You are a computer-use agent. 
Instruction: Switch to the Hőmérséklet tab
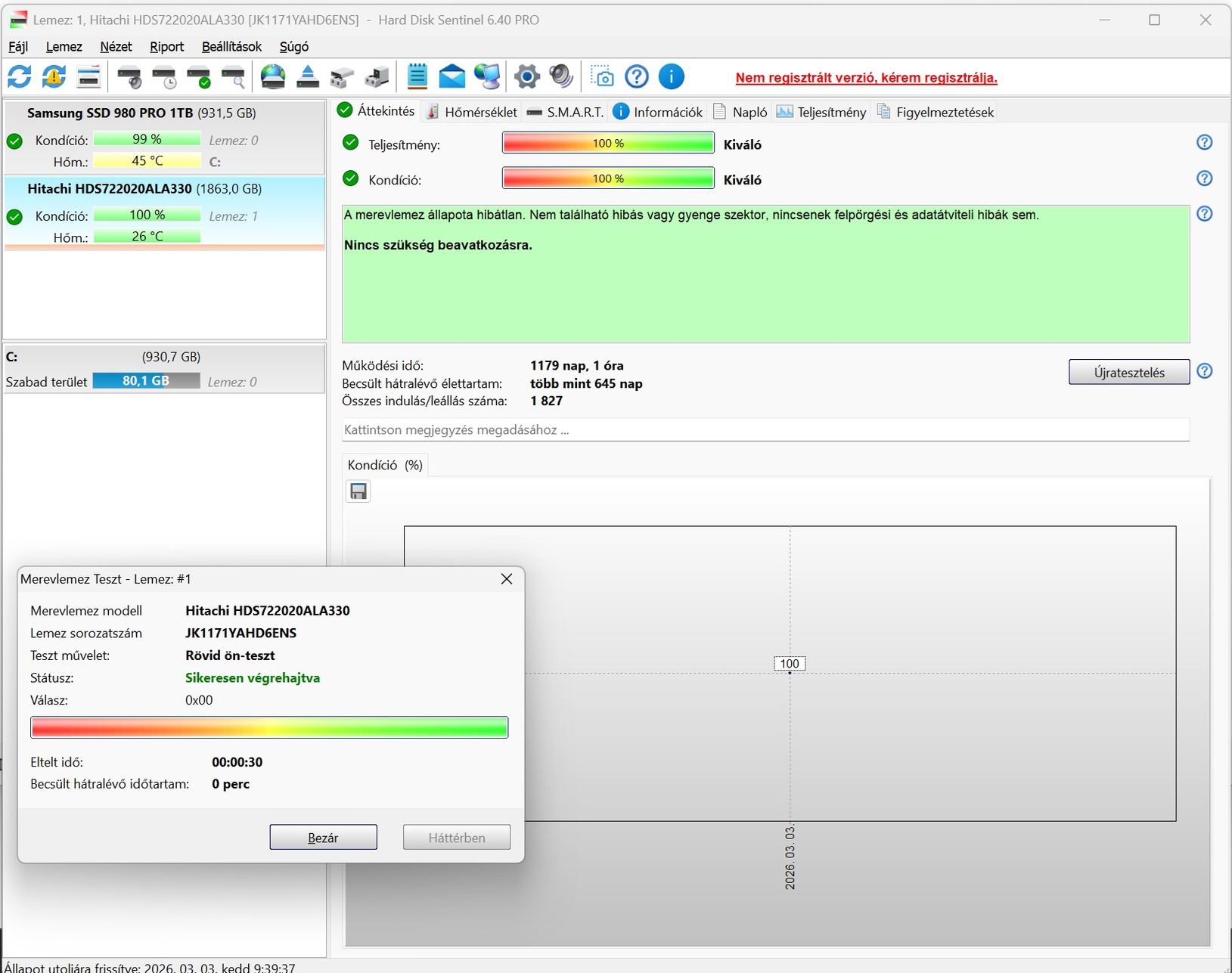[x=472, y=112]
